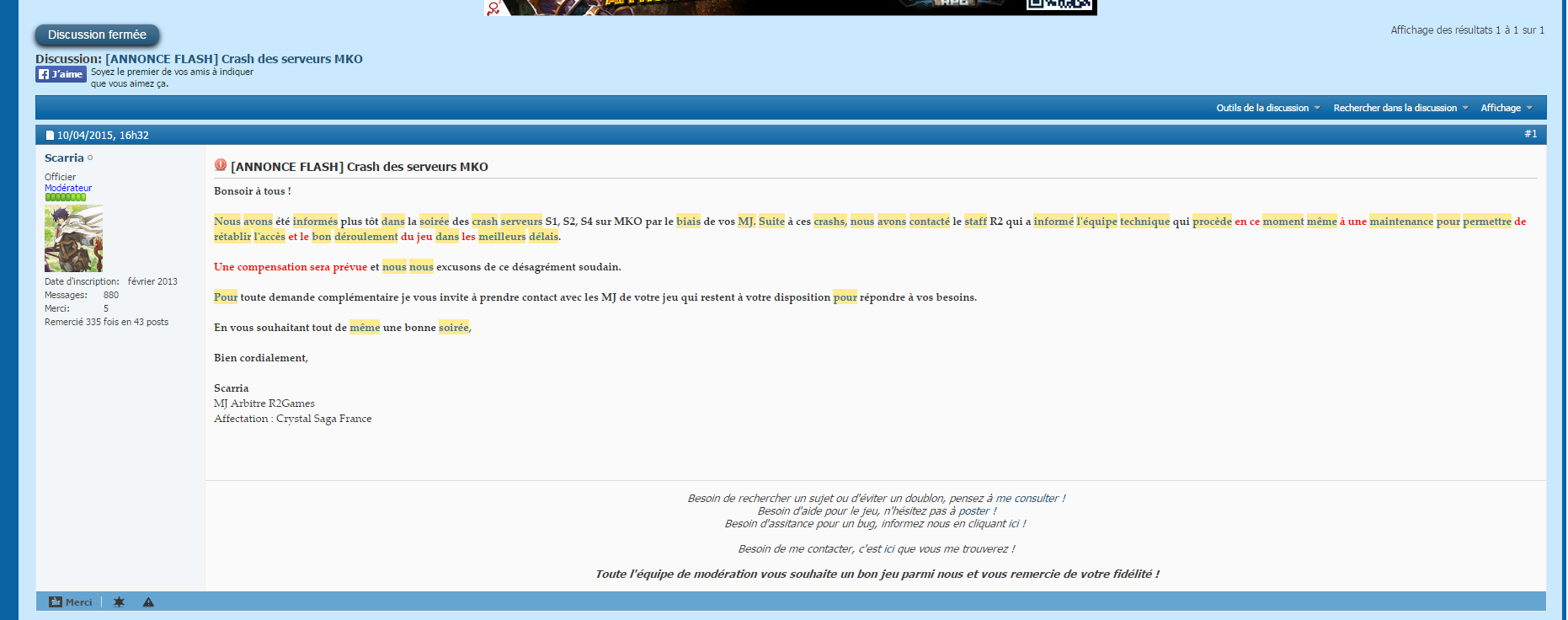Click the Discussion fermée button
This screenshot has width=1568, height=620.
coord(97,35)
